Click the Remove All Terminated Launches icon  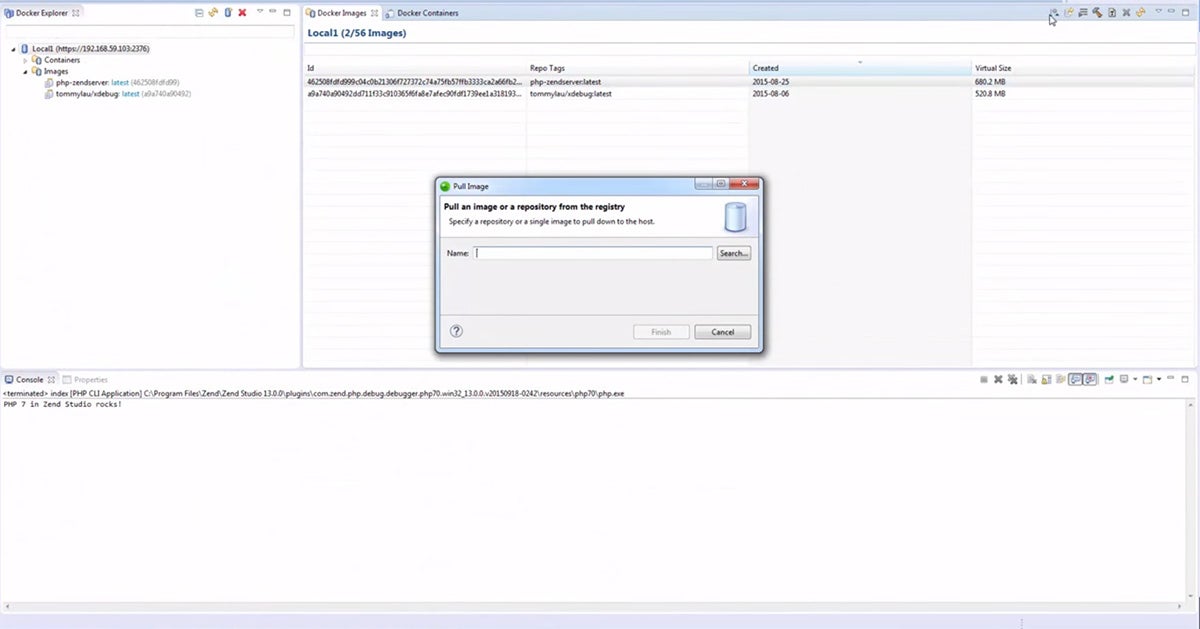click(x=1013, y=379)
